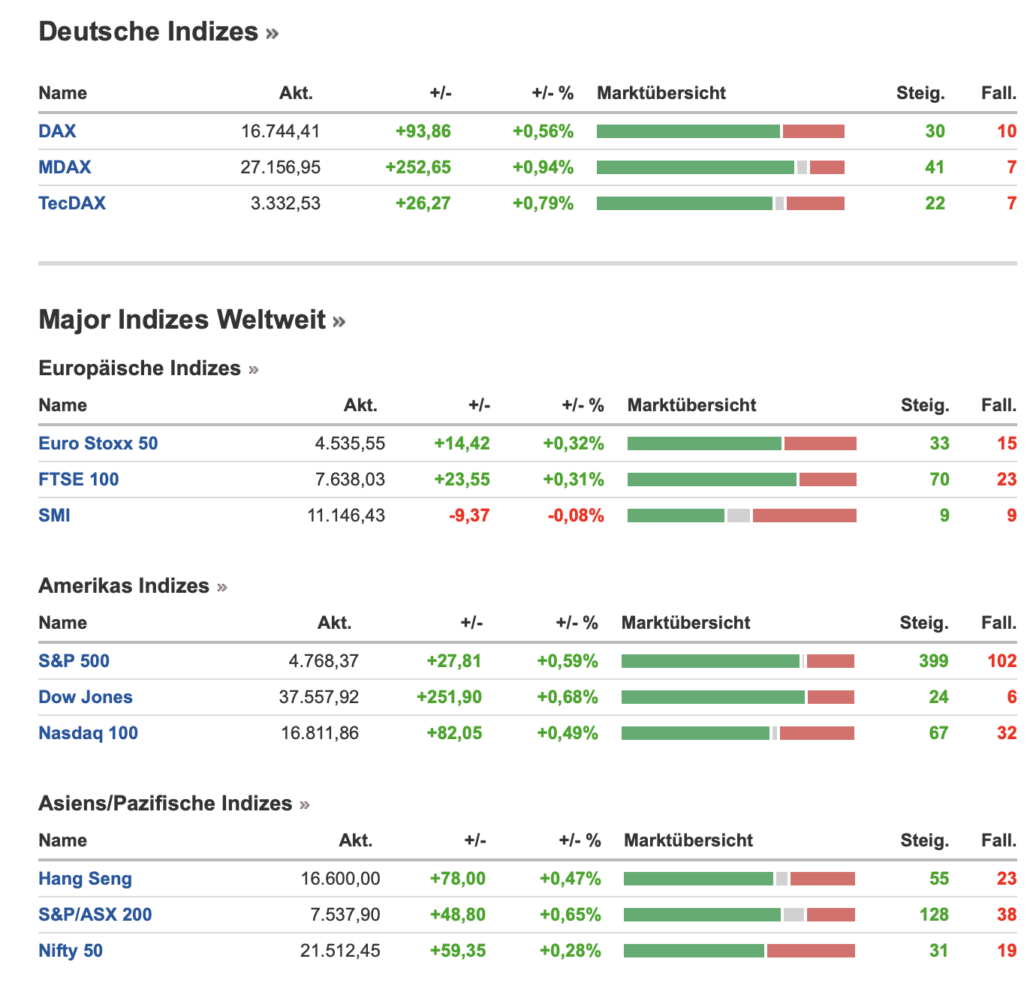The image size is (1030, 989).
Task: Open the SMI index link
Action: [55, 516]
